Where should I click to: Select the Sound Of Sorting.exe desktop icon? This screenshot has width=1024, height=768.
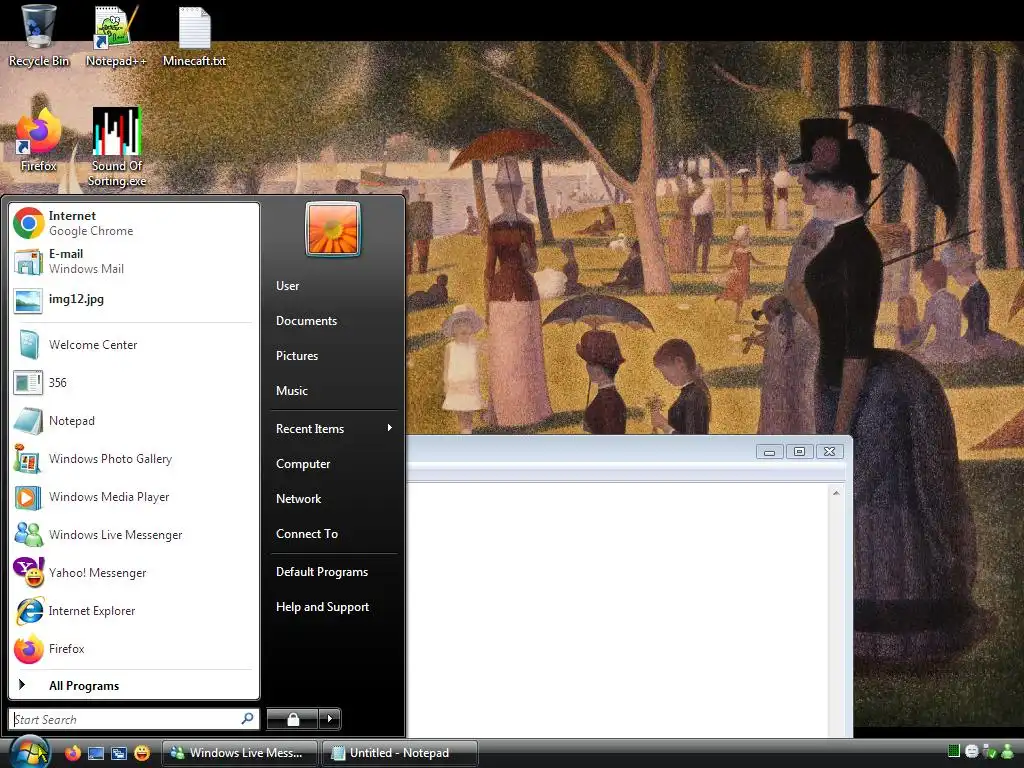(117, 147)
